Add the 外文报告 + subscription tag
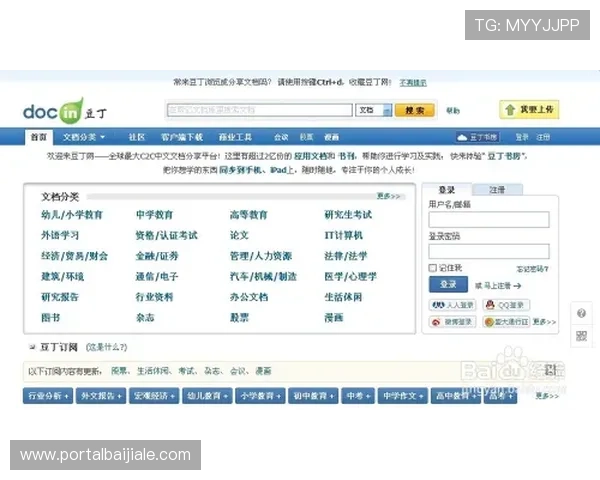Image resolution: width=600 pixels, height=480 pixels. 101,396
